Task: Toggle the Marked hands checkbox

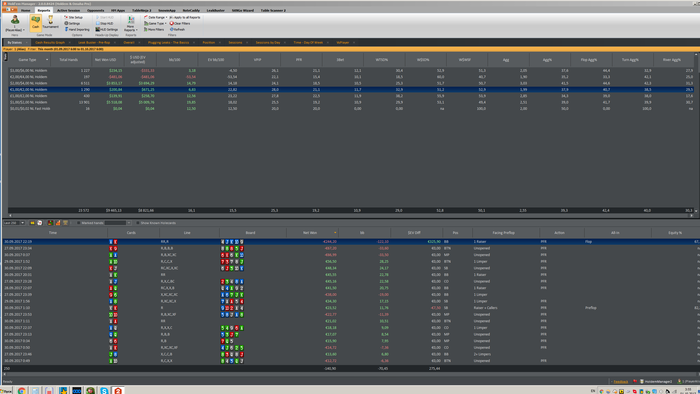Action: click(x=79, y=223)
